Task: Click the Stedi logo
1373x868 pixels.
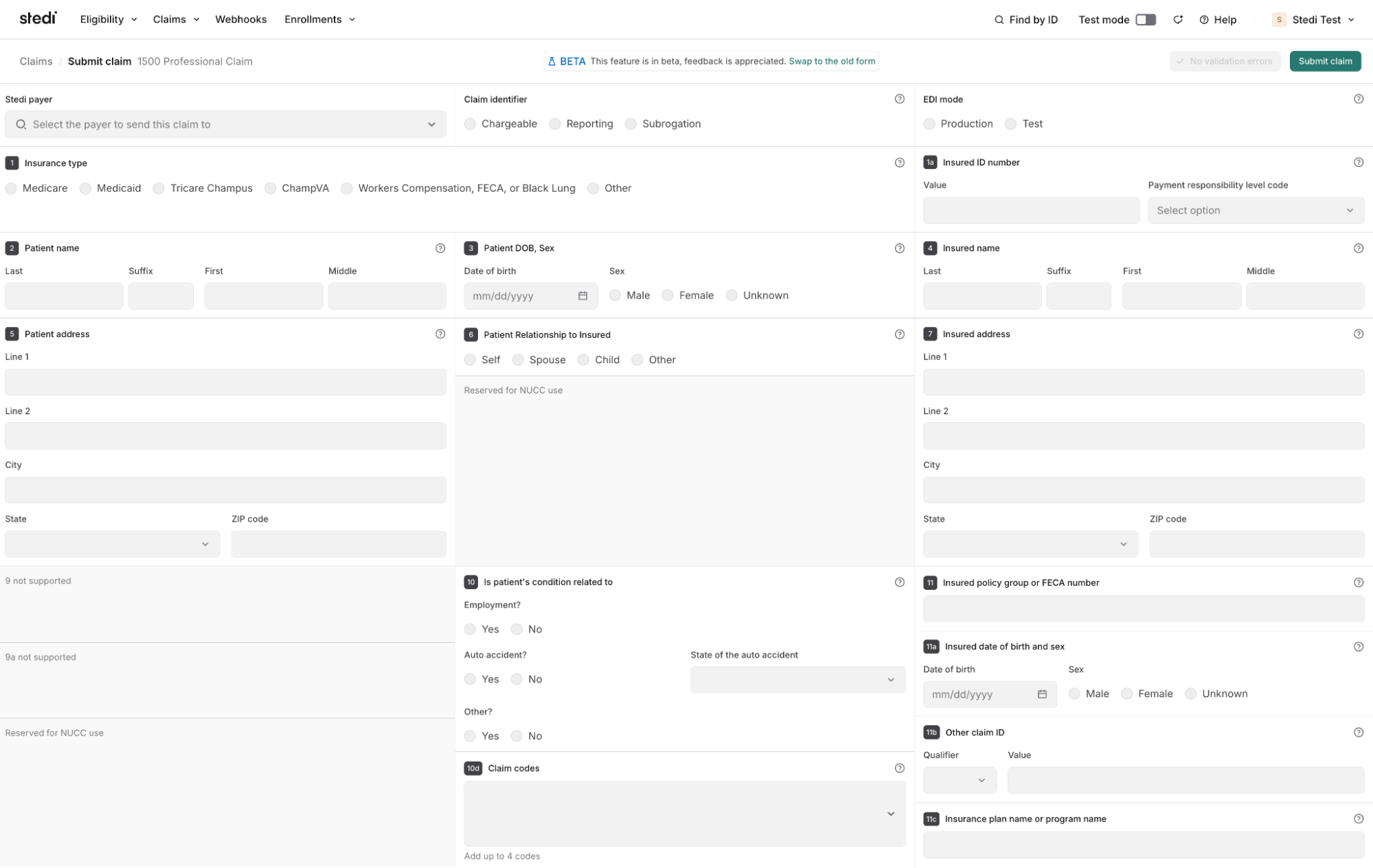Action: coord(38,19)
